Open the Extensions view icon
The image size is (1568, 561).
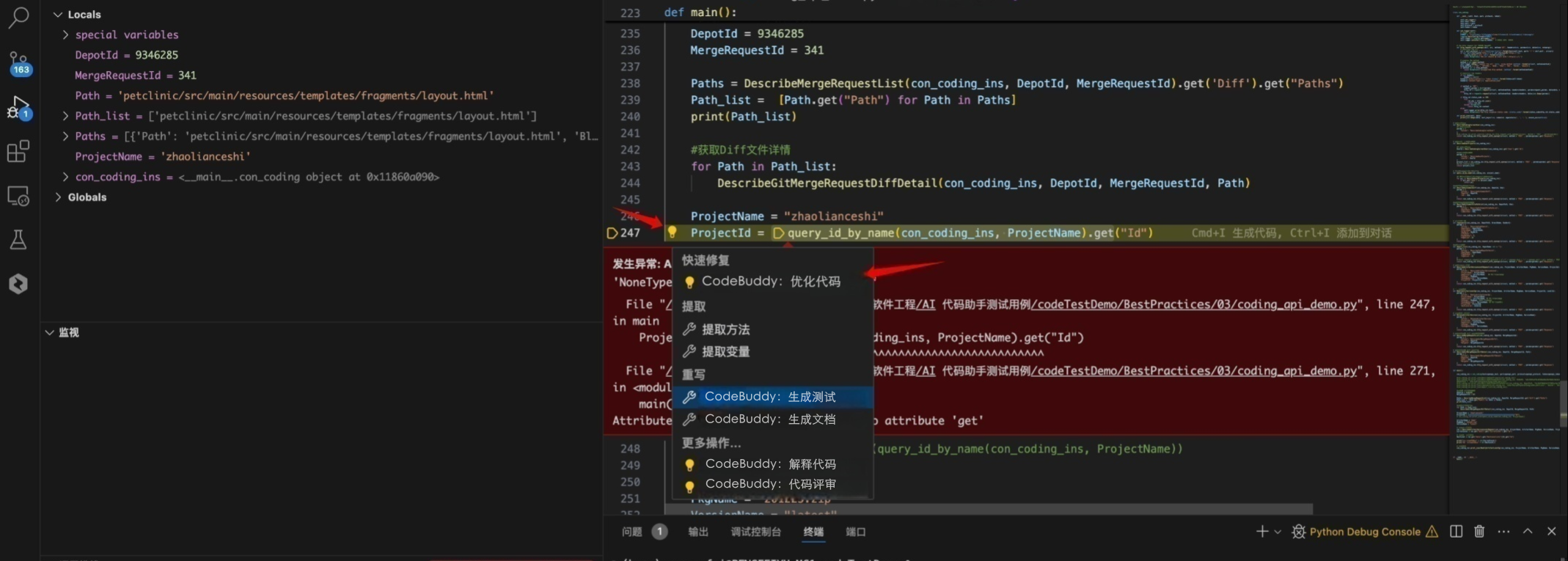pos(18,151)
